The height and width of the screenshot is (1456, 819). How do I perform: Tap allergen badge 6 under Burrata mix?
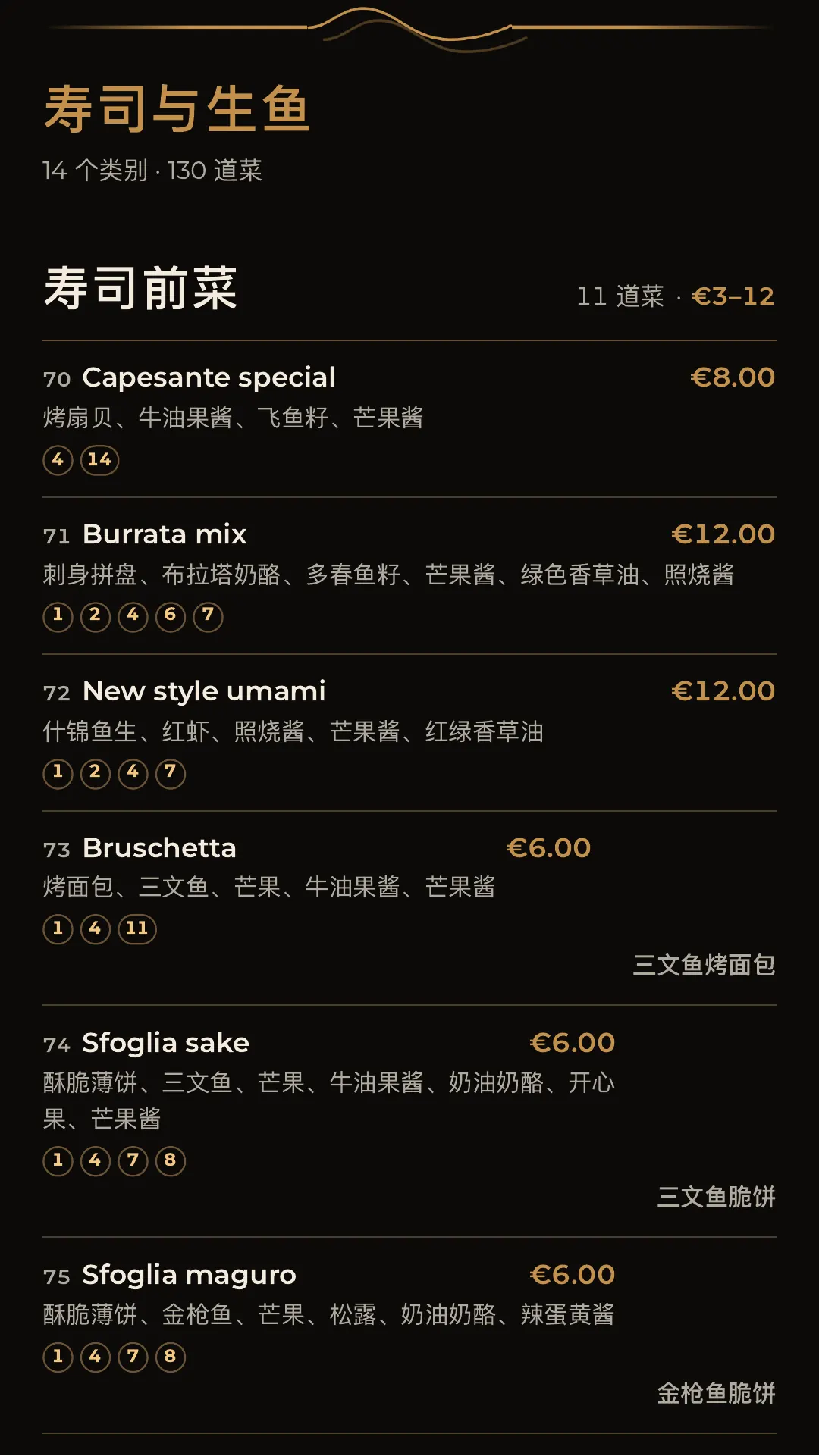click(171, 616)
